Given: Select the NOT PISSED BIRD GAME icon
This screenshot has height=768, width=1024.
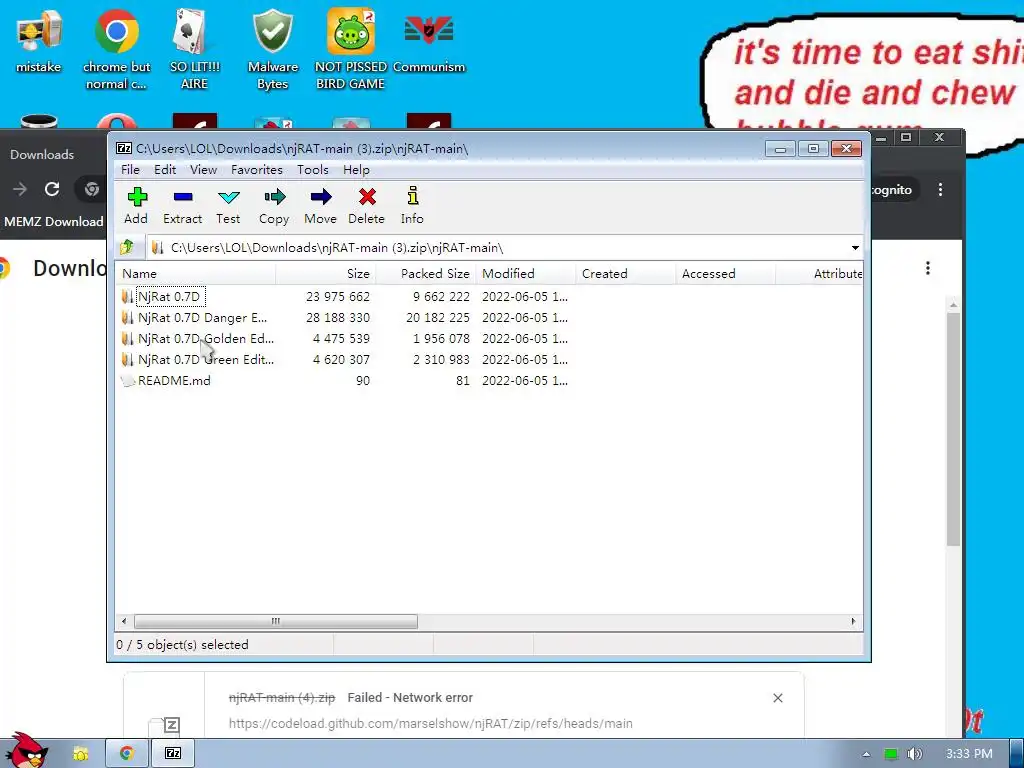Looking at the screenshot, I should (351, 49).
